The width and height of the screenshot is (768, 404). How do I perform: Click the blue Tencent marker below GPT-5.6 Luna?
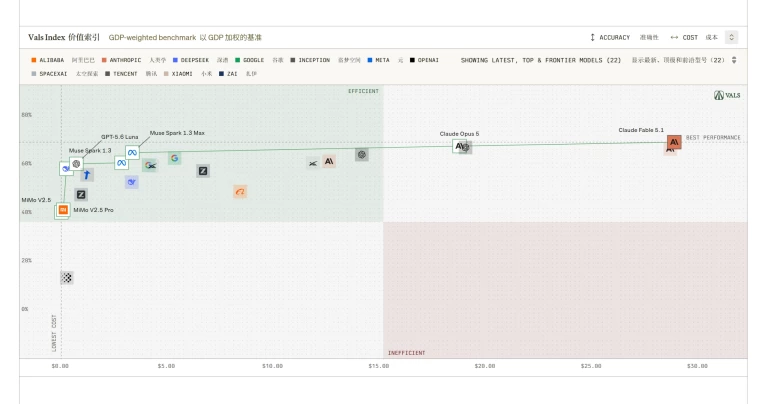tap(87, 175)
